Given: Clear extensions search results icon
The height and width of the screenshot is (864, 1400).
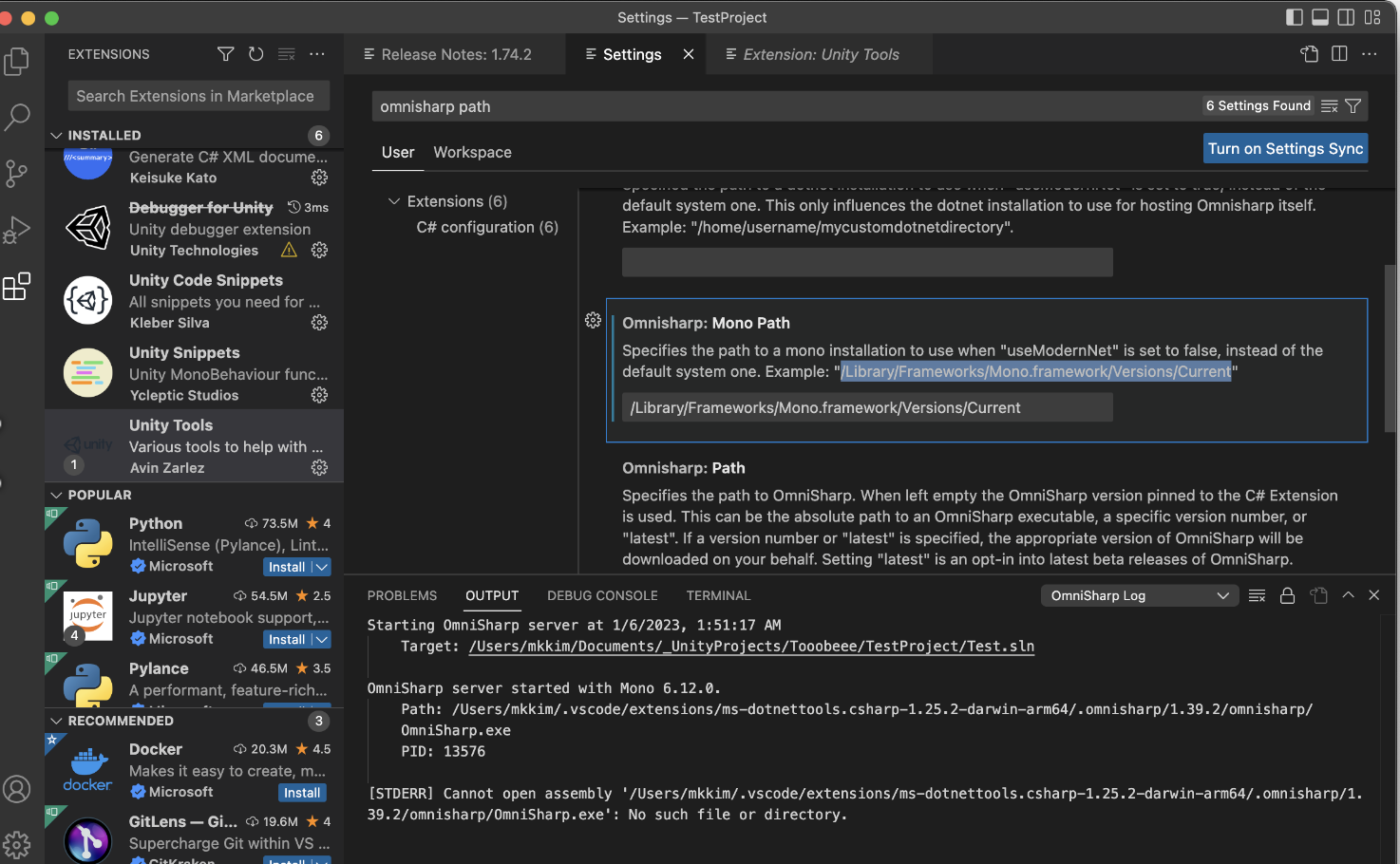Looking at the screenshot, I should point(286,54).
